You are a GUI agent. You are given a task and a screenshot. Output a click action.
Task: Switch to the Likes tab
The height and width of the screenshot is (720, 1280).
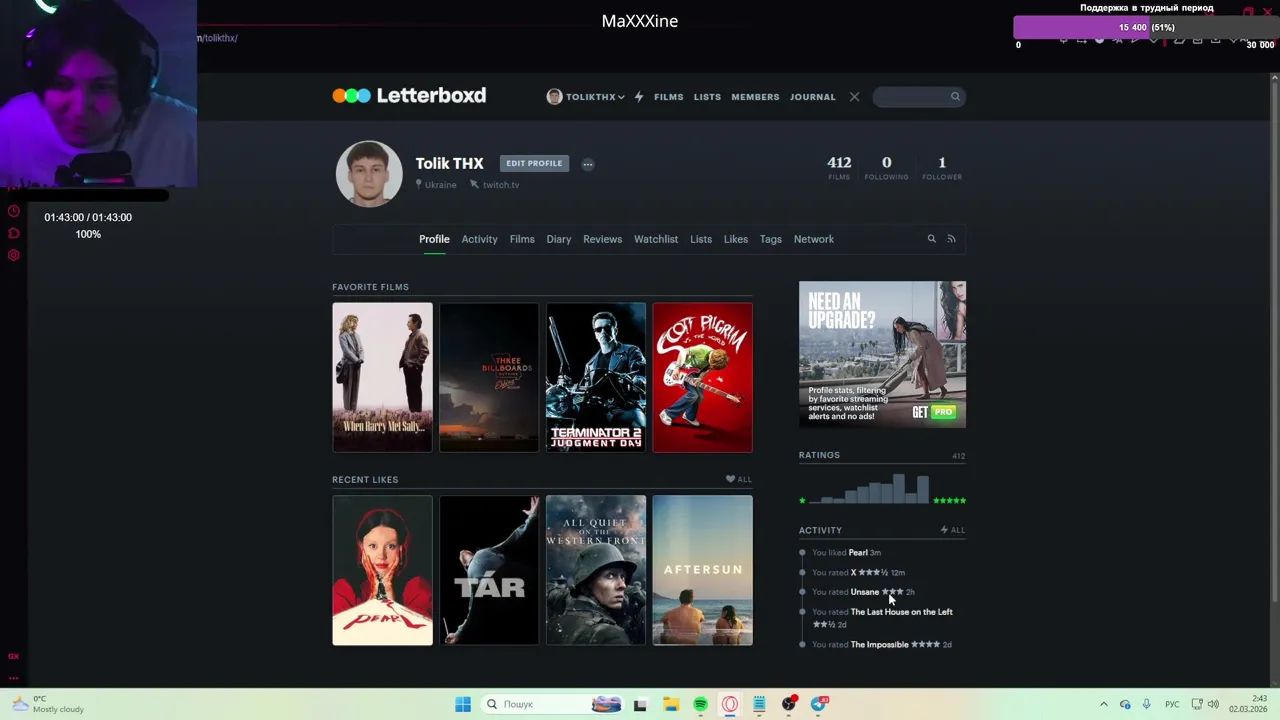[x=736, y=239]
